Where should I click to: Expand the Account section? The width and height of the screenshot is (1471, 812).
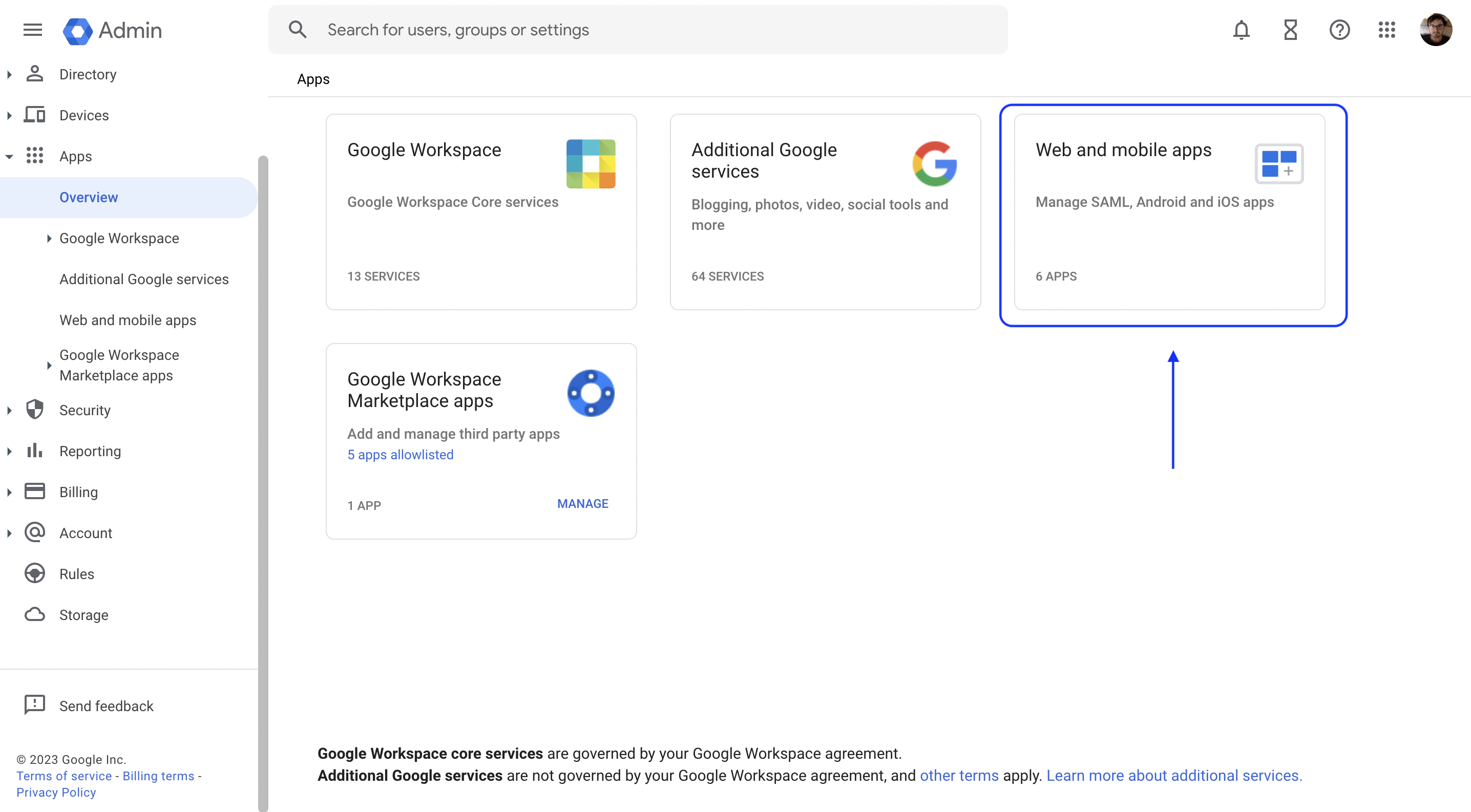(x=9, y=533)
